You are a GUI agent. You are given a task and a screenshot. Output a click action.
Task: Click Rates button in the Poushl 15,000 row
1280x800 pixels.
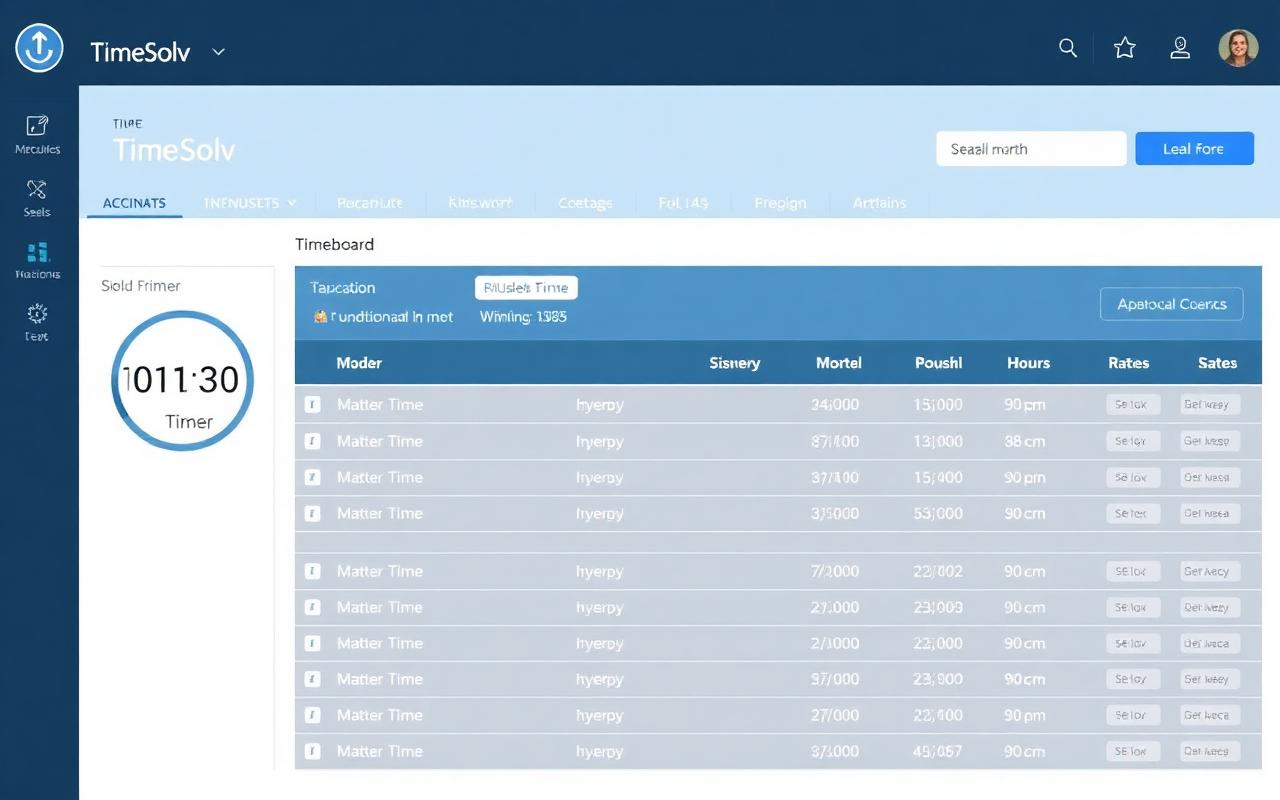(1133, 405)
